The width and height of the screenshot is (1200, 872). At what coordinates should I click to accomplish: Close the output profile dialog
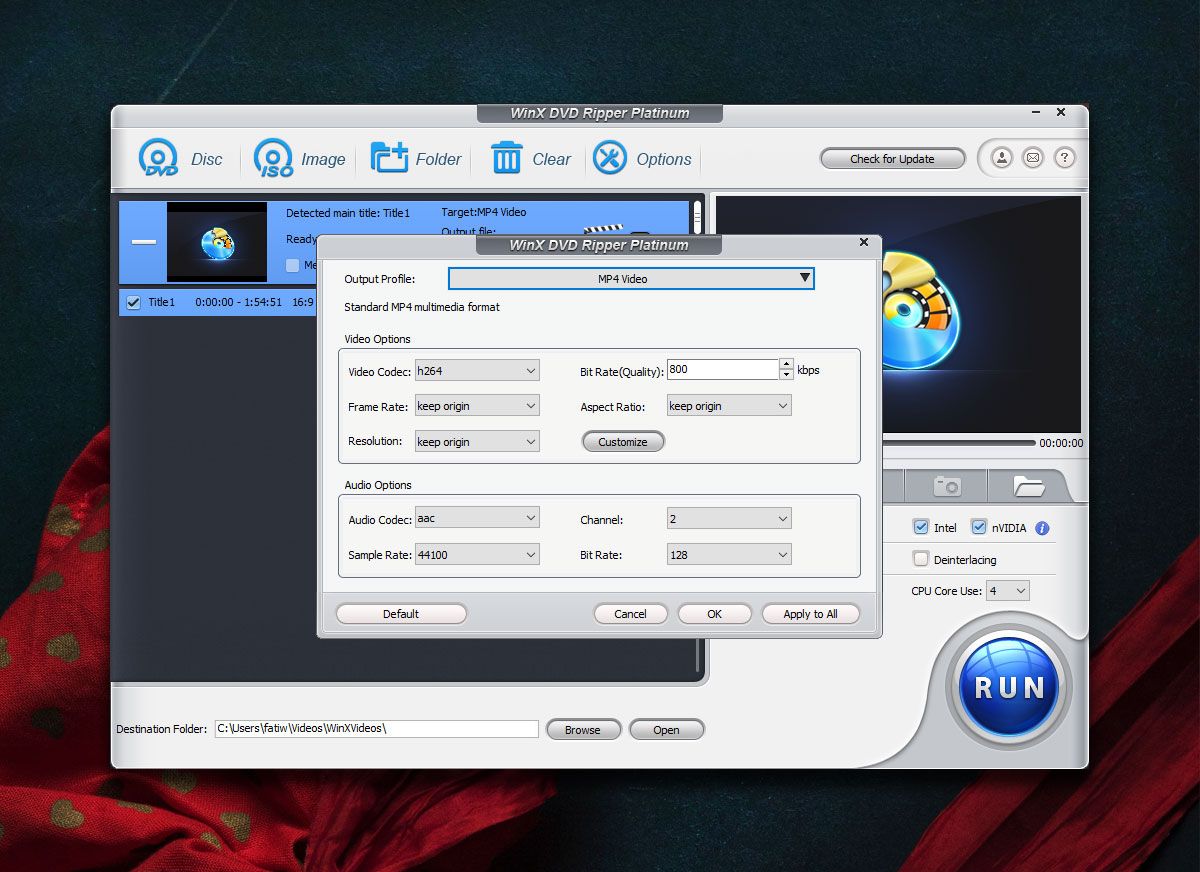[x=864, y=242]
